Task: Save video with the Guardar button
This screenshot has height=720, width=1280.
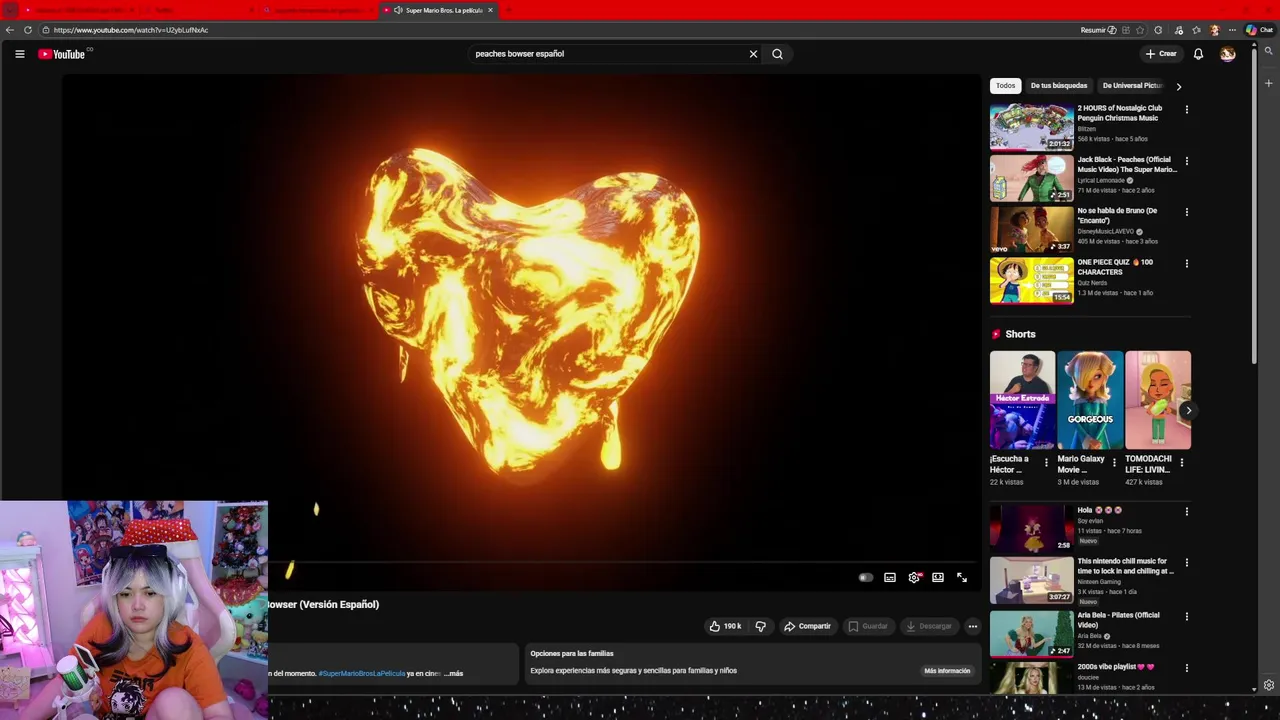Action: [x=868, y=626]
